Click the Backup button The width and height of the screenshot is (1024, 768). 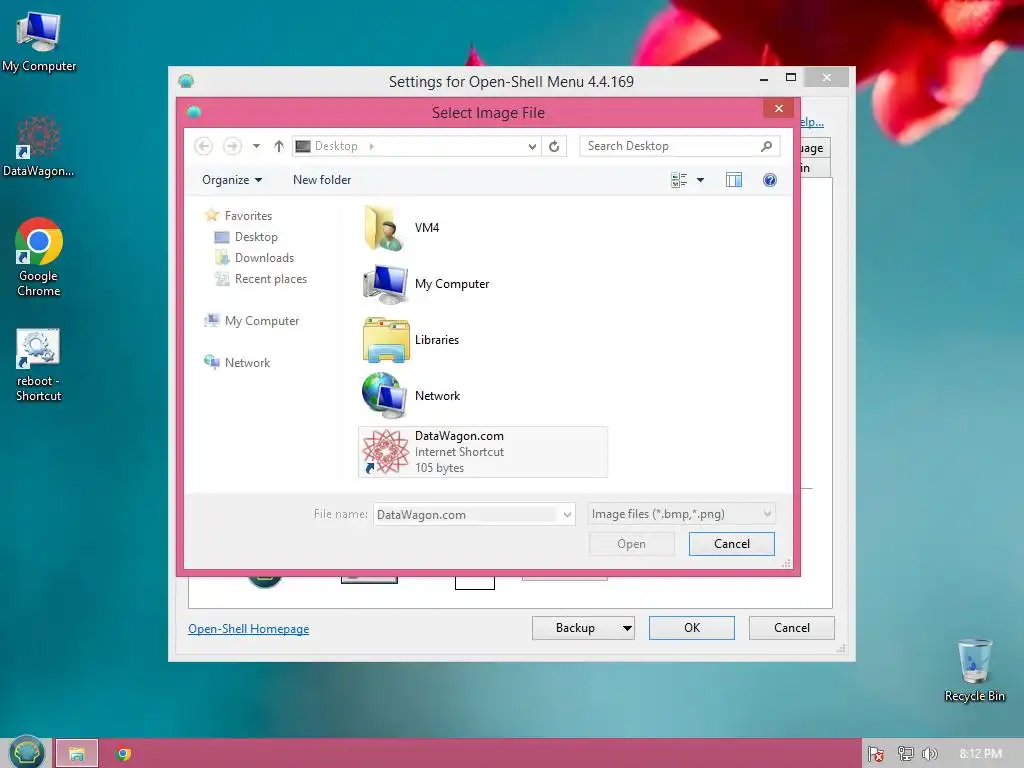(x=575, y=628)
